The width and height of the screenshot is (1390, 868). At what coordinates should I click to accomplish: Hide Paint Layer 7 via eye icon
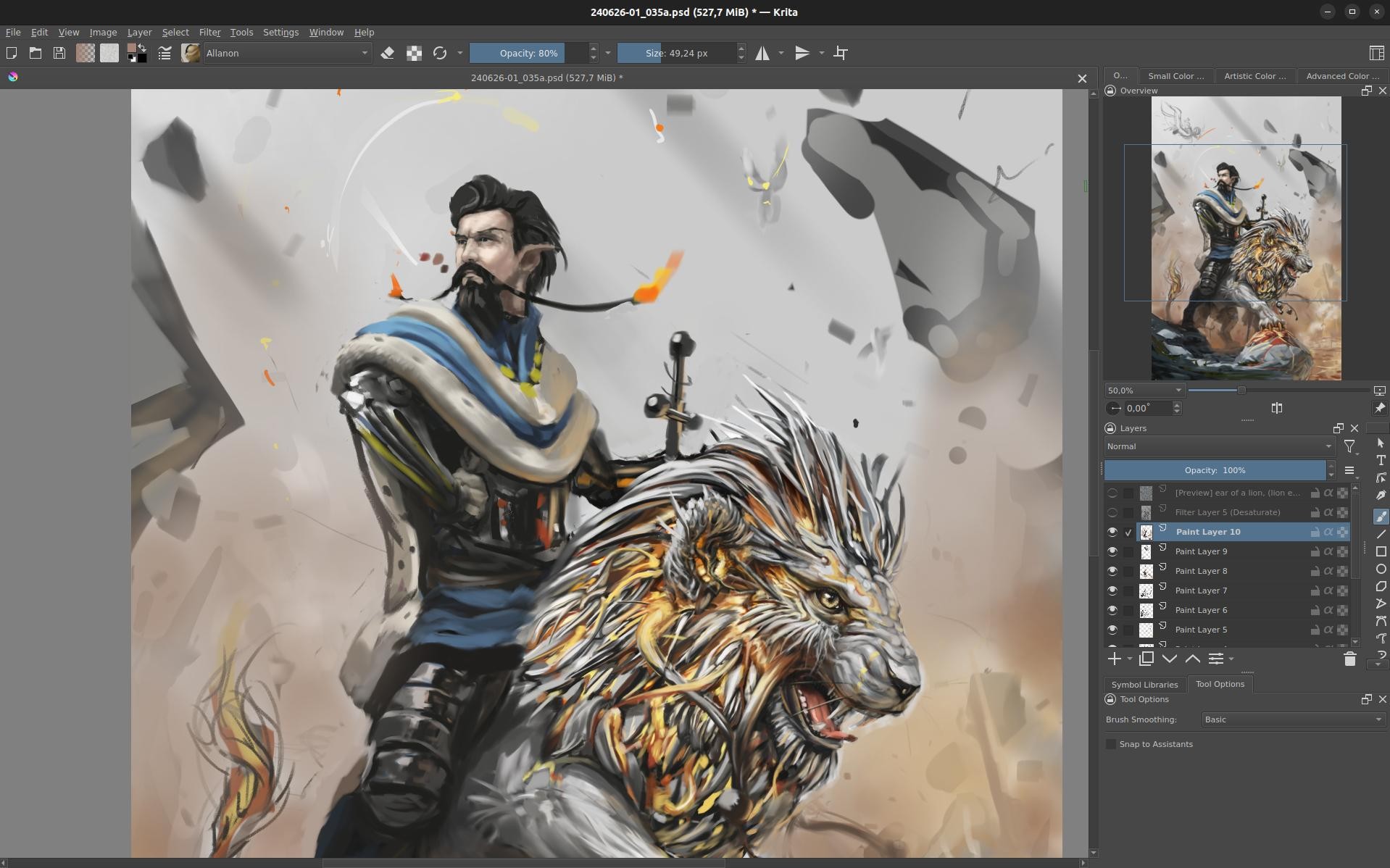coord(1112,591)
